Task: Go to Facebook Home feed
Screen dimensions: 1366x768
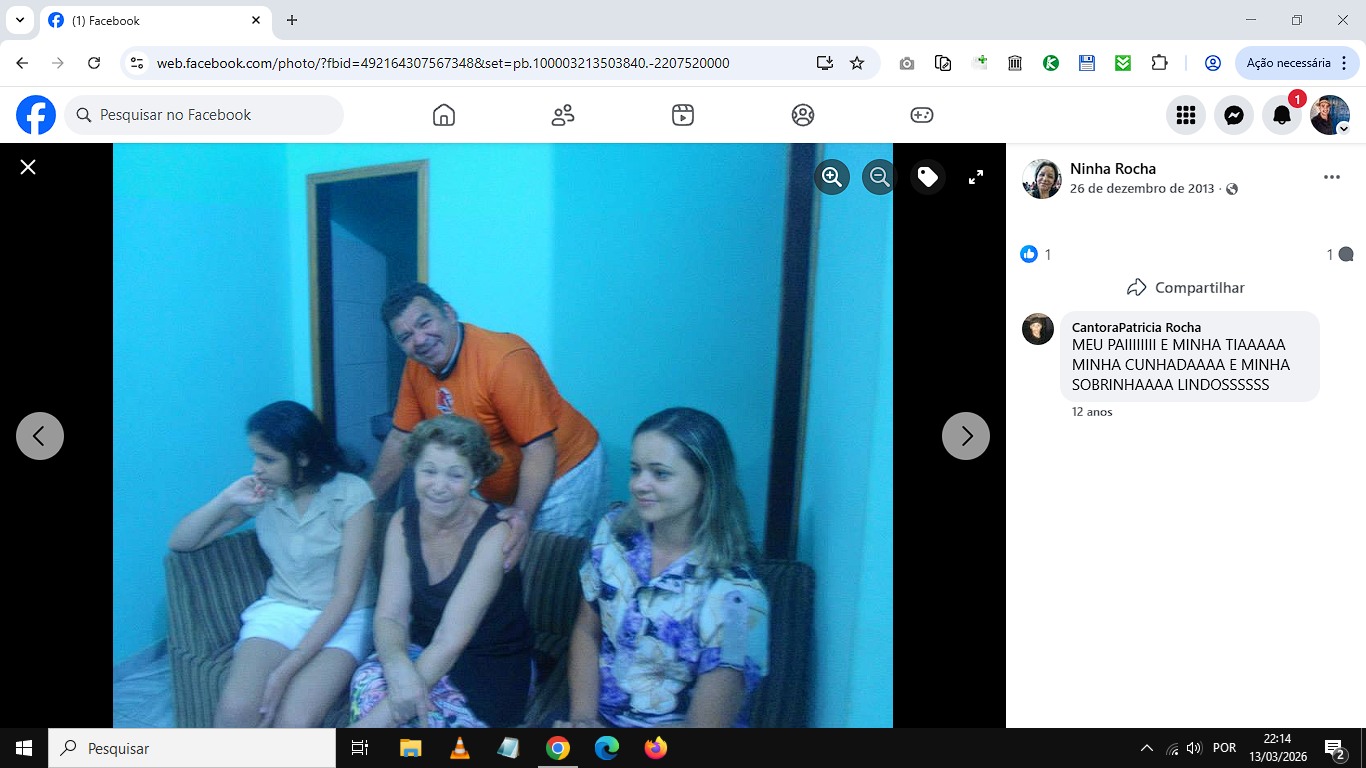Action: click(x=444, y=115)
